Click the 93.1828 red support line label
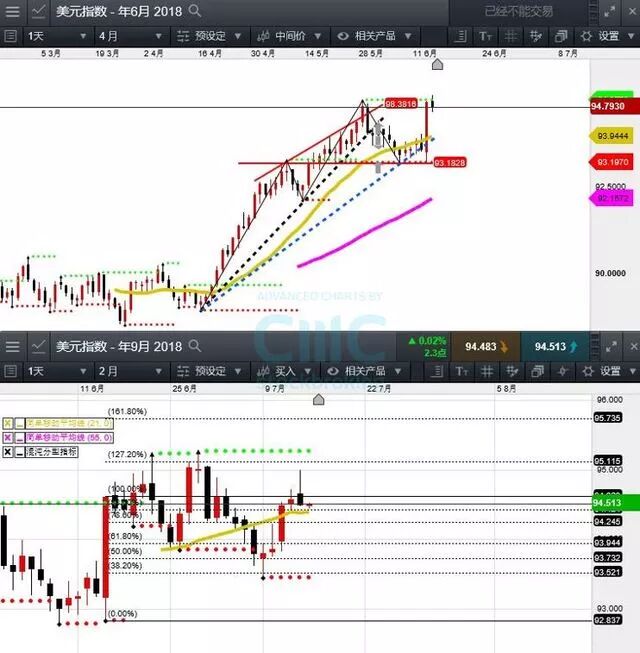The height and width of the screenshot is (653, 640). coord(450,162)
